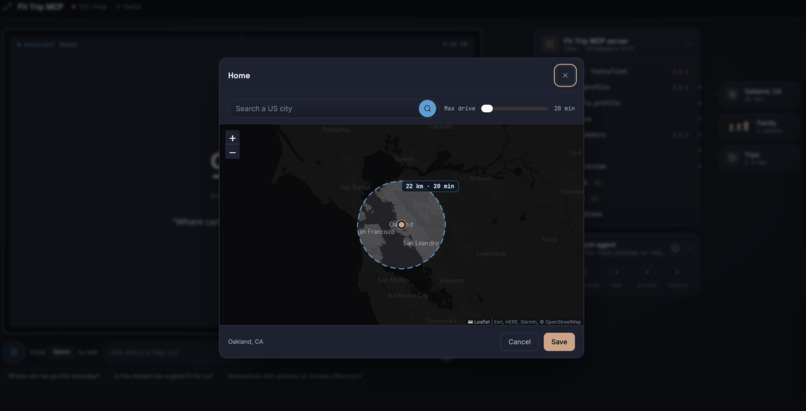
Task: Click the Max drive label
Action: point(460,108)
